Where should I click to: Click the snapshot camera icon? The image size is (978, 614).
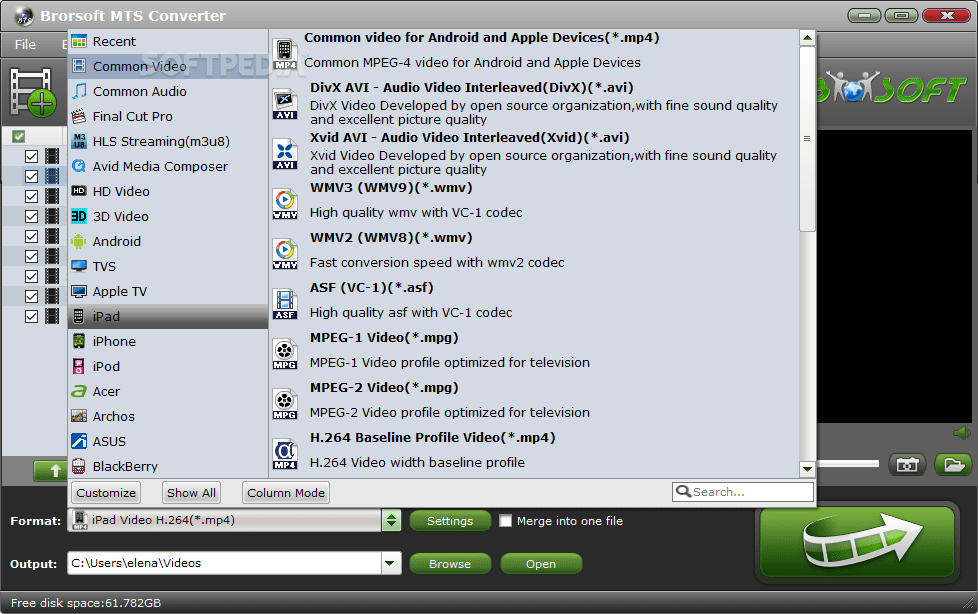[907, 464]
